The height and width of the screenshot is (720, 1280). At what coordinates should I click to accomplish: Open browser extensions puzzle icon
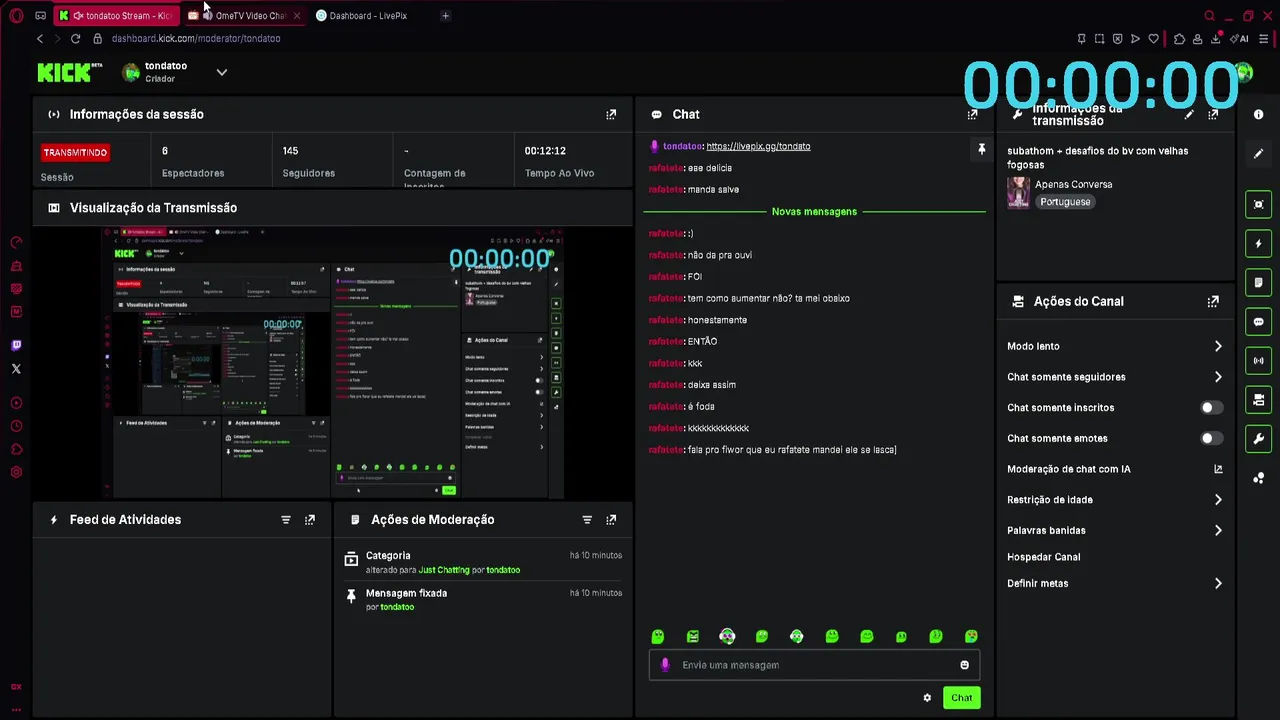click(x=1180, y=39)
